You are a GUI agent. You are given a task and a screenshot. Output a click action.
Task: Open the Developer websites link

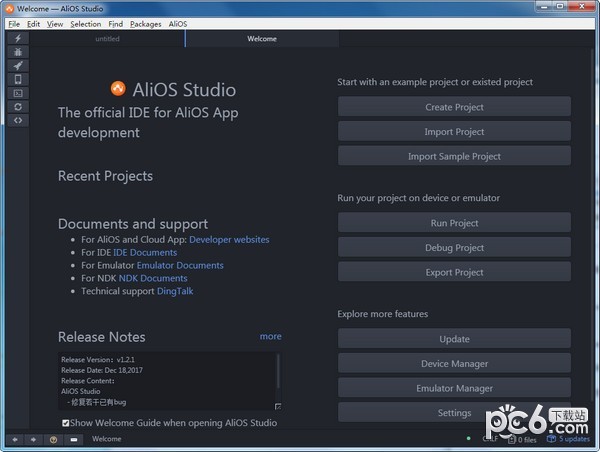229,240
